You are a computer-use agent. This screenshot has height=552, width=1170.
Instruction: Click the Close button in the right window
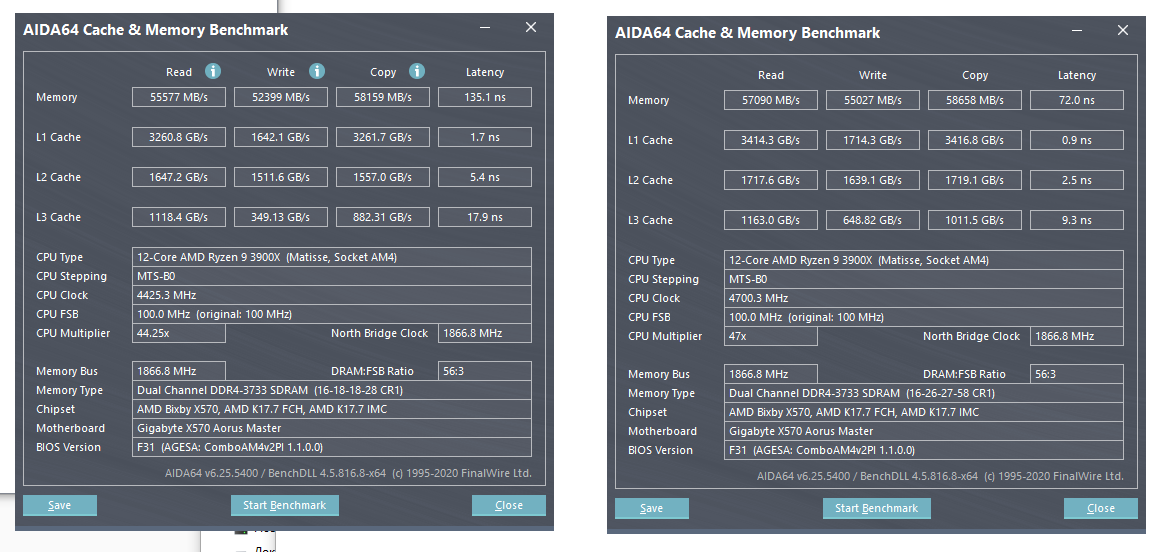(x=1101, y=509)
